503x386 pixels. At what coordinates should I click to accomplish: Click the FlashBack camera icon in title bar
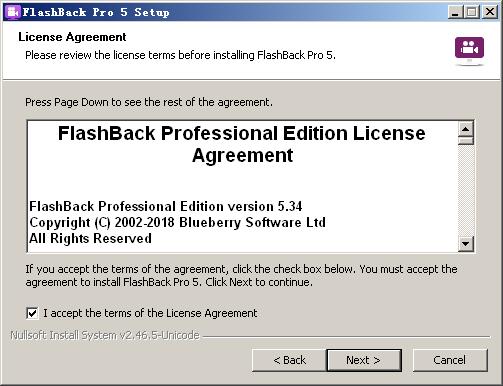(x=13, y=12)
